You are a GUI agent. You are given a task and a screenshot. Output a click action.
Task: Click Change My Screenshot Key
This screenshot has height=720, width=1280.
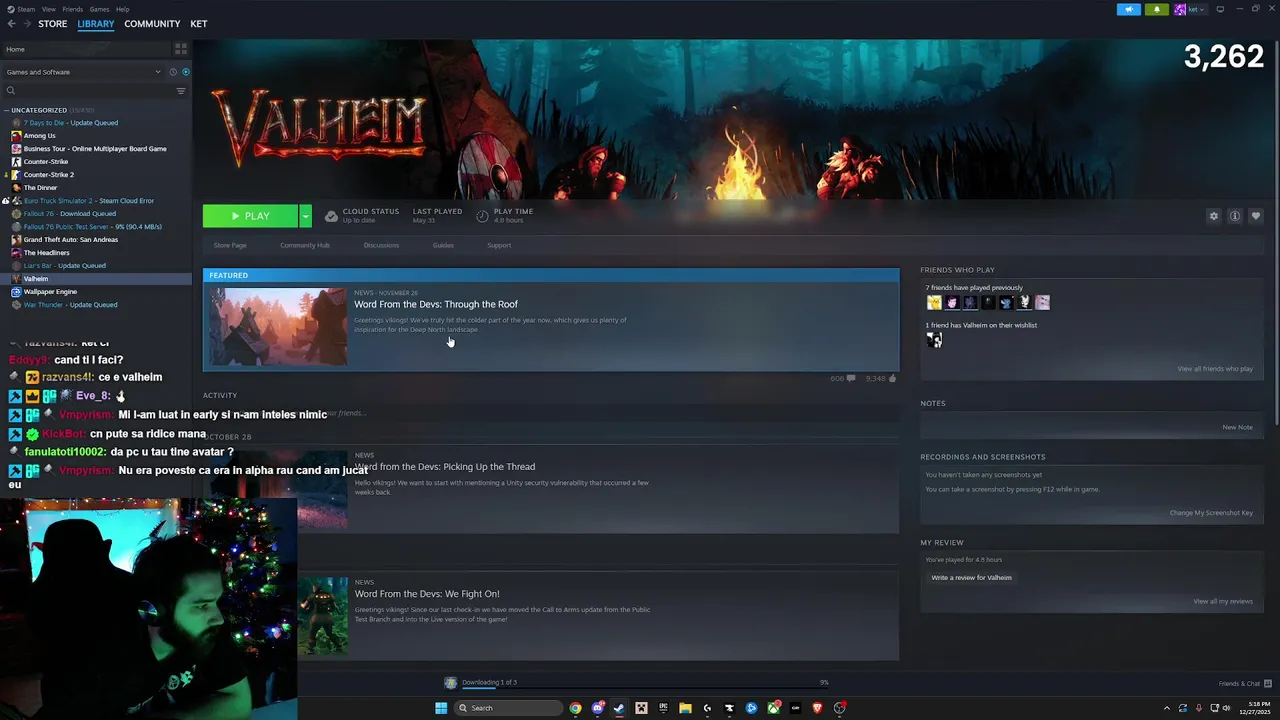1211,513
